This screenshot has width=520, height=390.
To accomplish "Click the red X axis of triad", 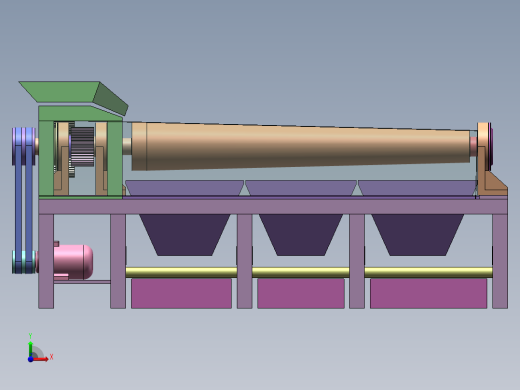I will 41,359.
